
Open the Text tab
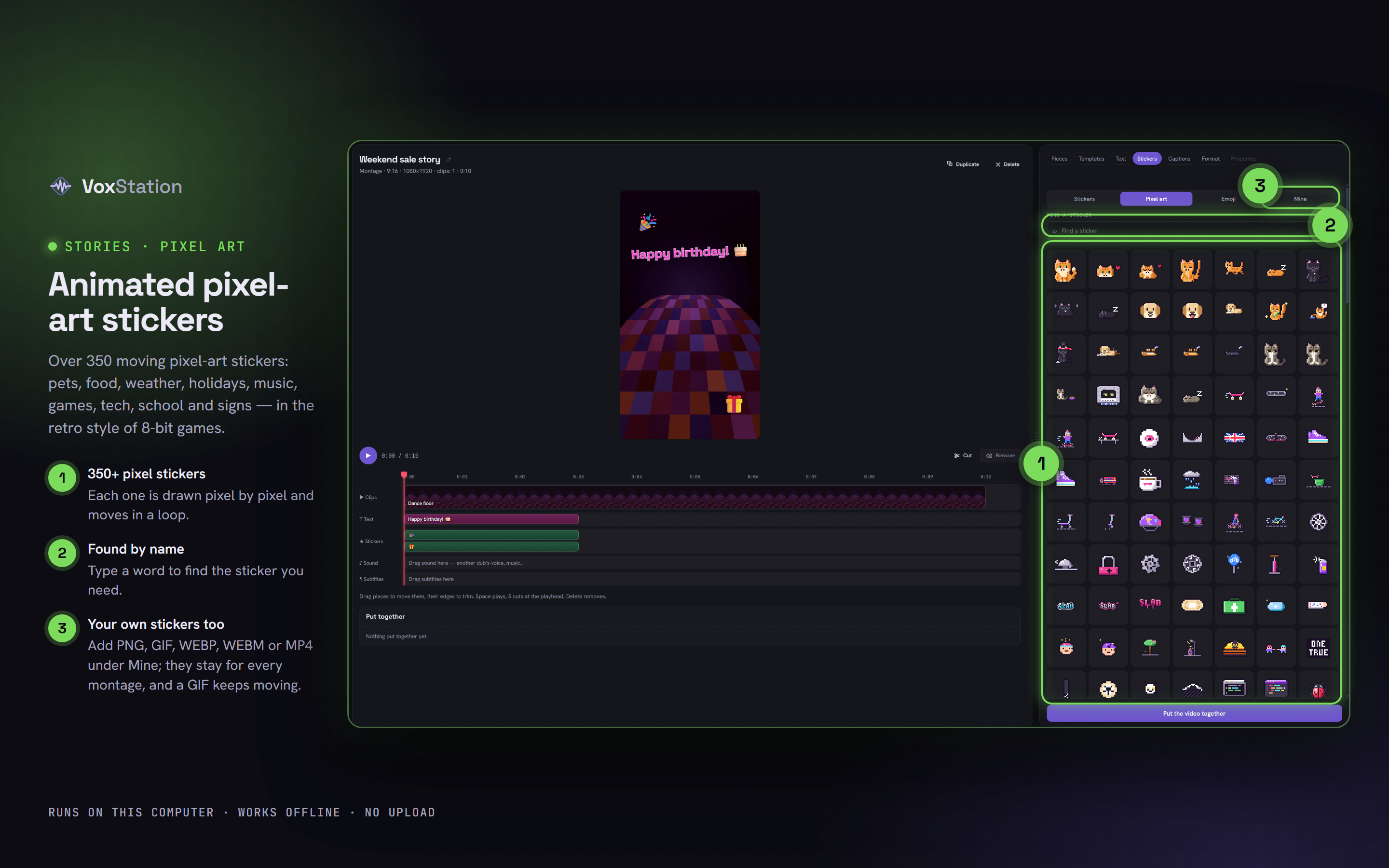point(1120,159)
